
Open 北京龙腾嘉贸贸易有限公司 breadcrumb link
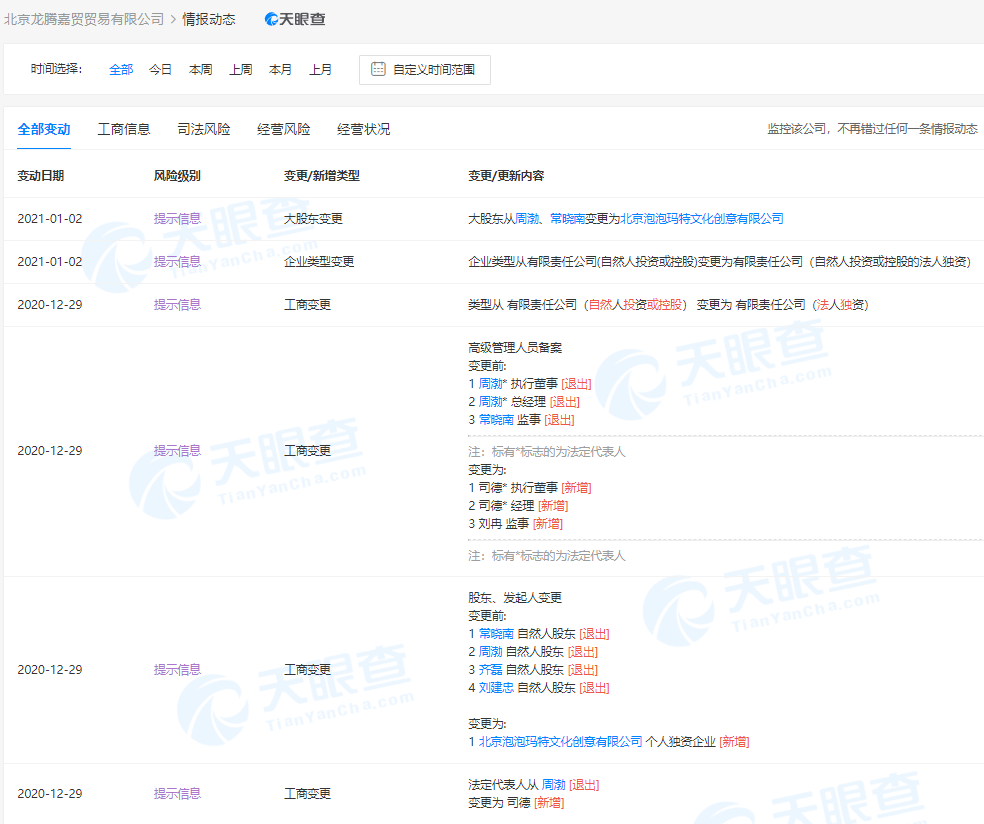coord(84,19)
